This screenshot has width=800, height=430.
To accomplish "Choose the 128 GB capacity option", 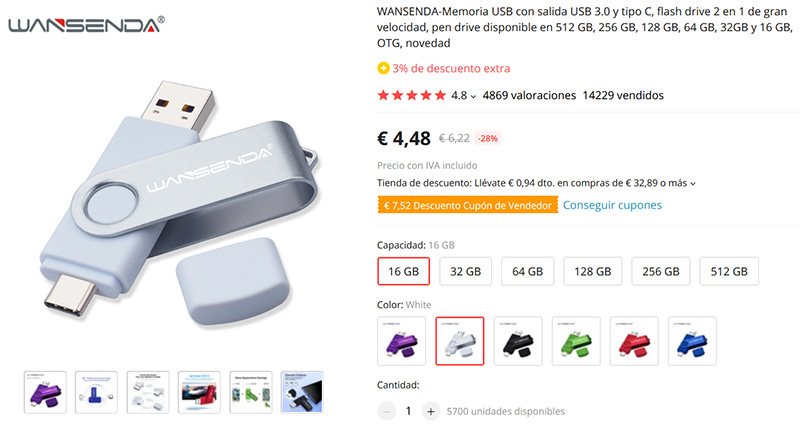I will (592, 271).
